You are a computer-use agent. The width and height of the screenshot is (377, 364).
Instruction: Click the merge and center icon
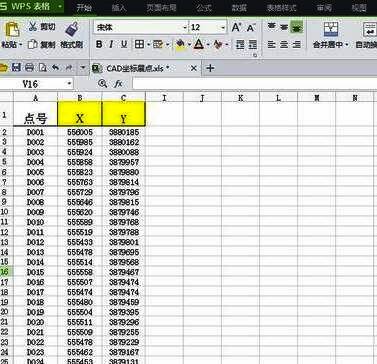(x=331, y=29)
